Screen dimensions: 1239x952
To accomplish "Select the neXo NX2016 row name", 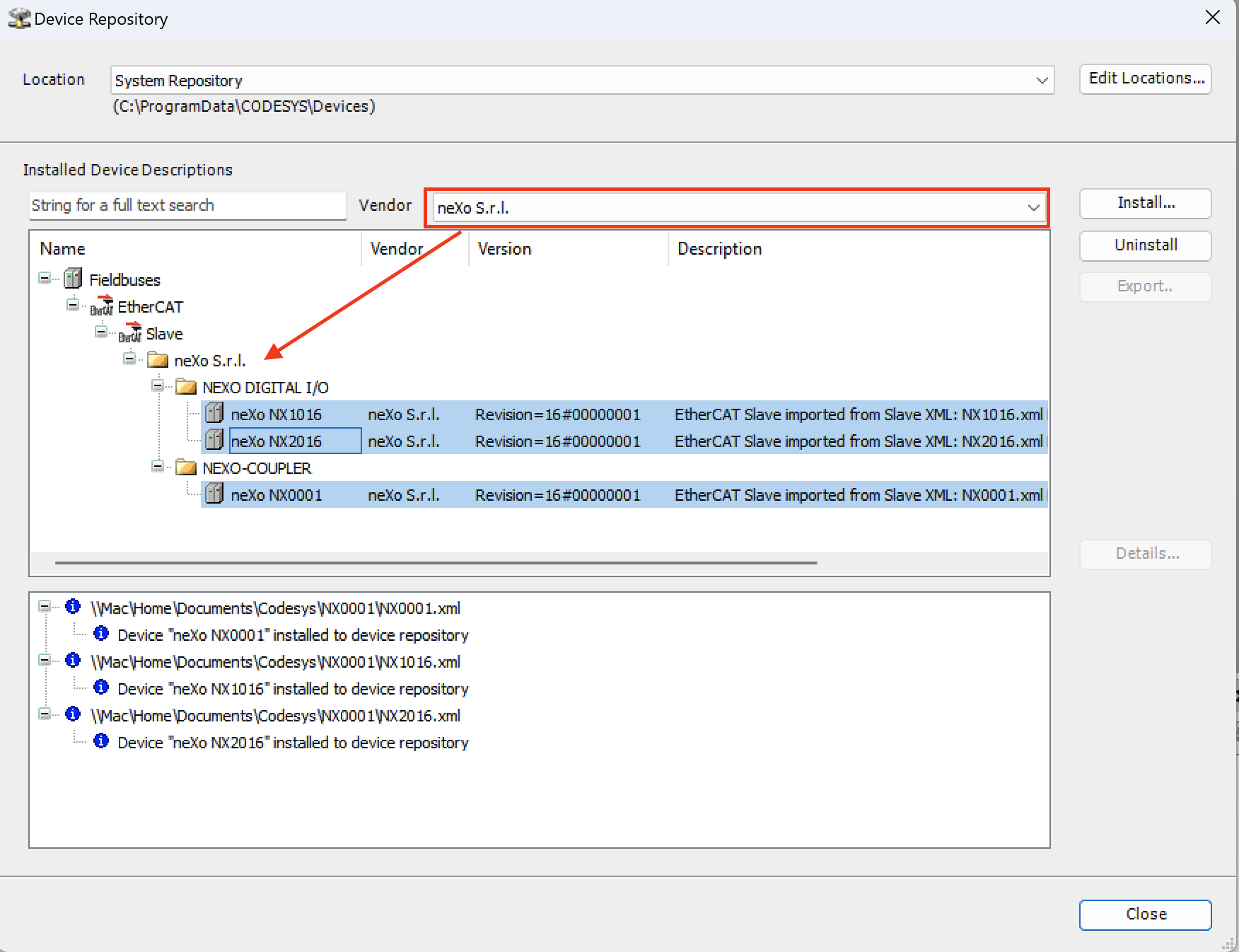I will [277, 441].
